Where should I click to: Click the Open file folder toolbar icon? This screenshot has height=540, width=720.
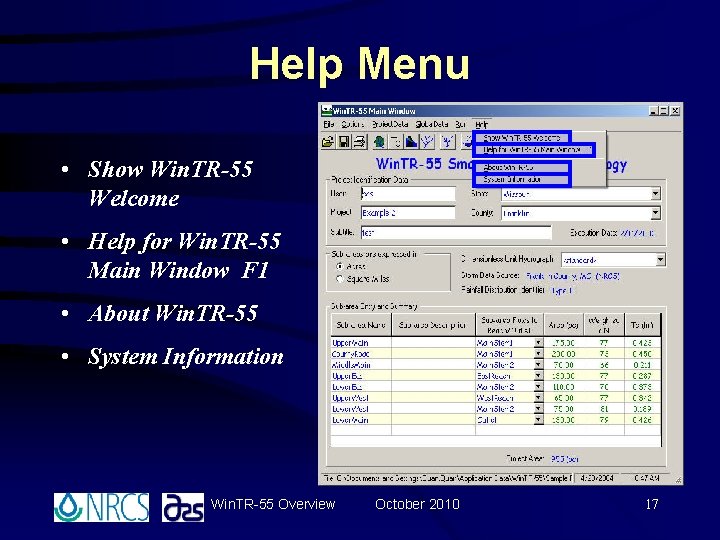328,141
